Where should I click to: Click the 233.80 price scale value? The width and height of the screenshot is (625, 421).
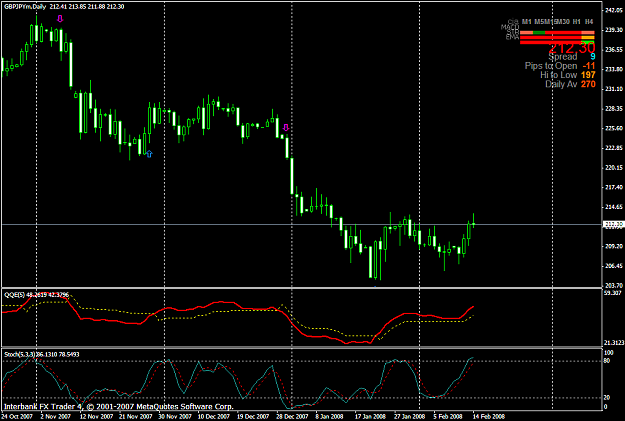(x=614, y=69)
